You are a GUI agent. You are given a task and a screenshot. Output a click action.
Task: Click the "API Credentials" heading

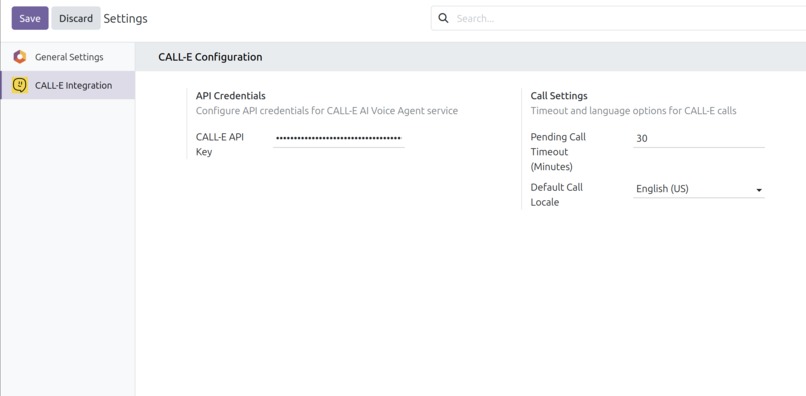coord(231,96)
